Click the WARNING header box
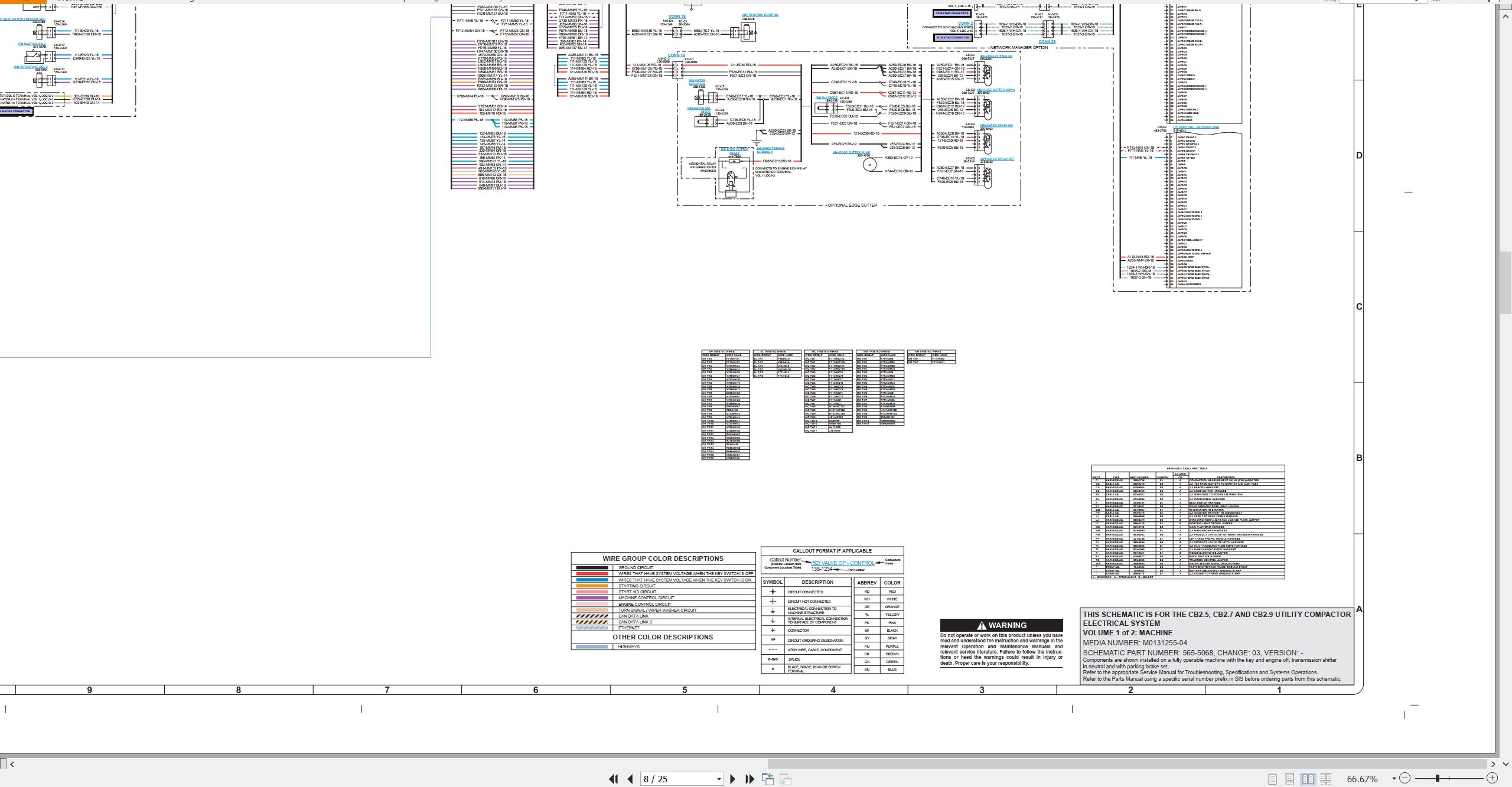1512x787 pixels. pyautogui.click(x=1001, y=625)
